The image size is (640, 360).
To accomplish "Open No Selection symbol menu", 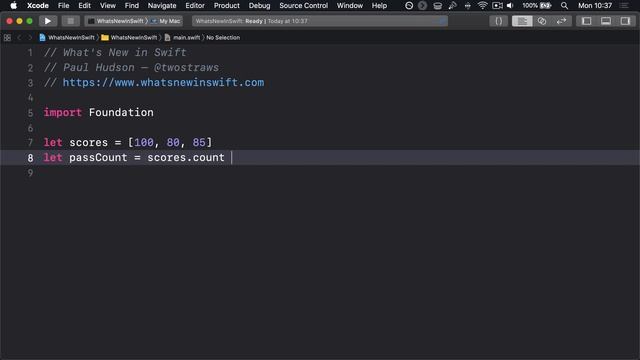I will coord(223,38).
